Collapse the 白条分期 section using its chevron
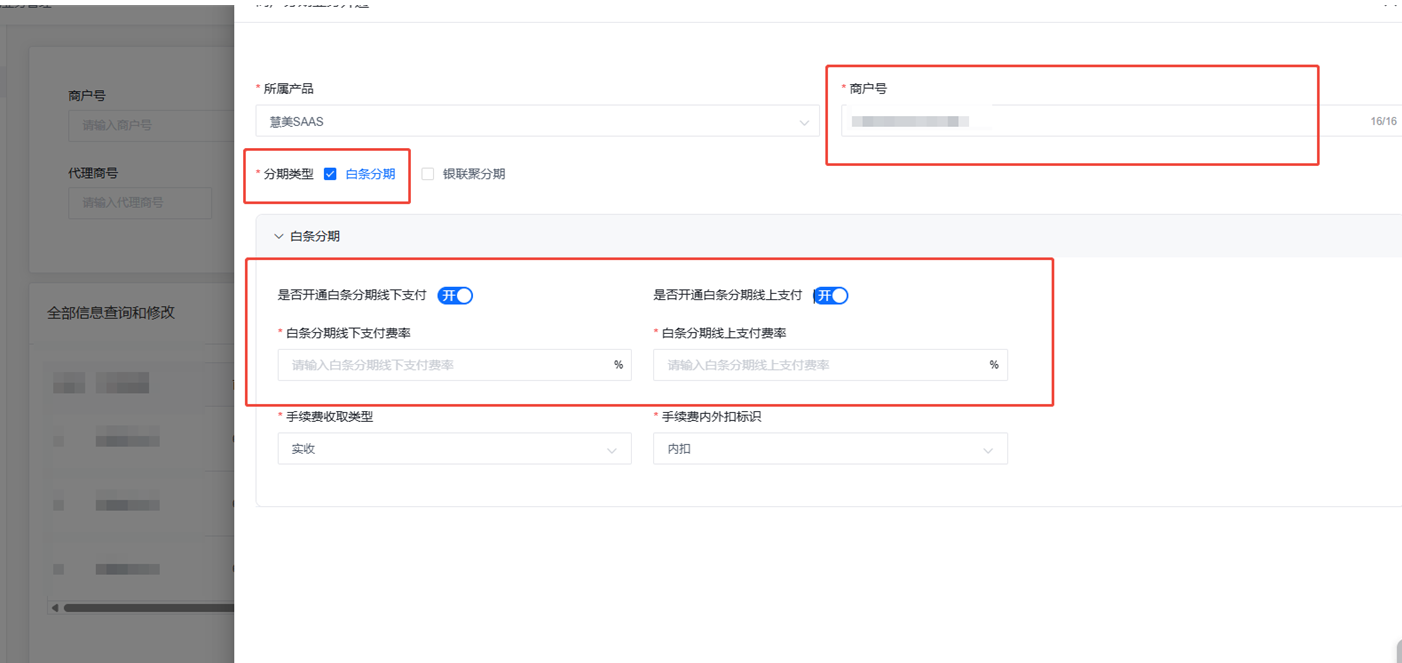1402x663 pixels. pos(279,237)
